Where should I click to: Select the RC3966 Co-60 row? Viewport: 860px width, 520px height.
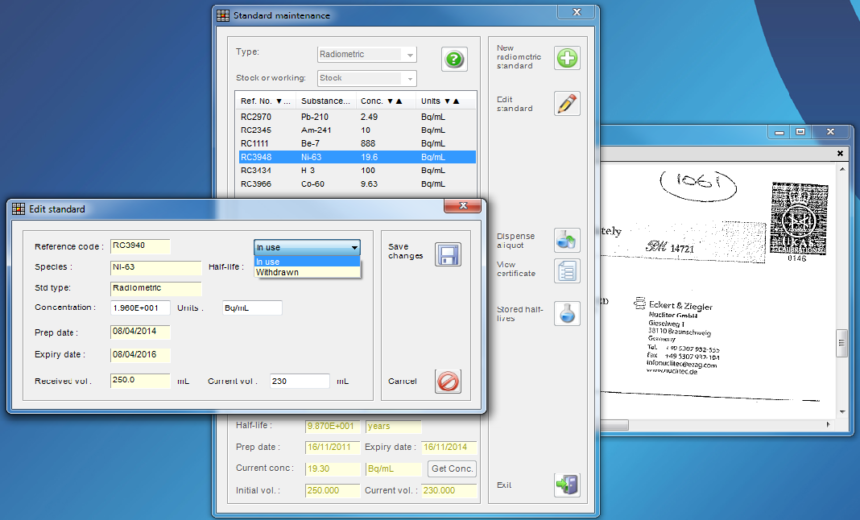point(357,184)
